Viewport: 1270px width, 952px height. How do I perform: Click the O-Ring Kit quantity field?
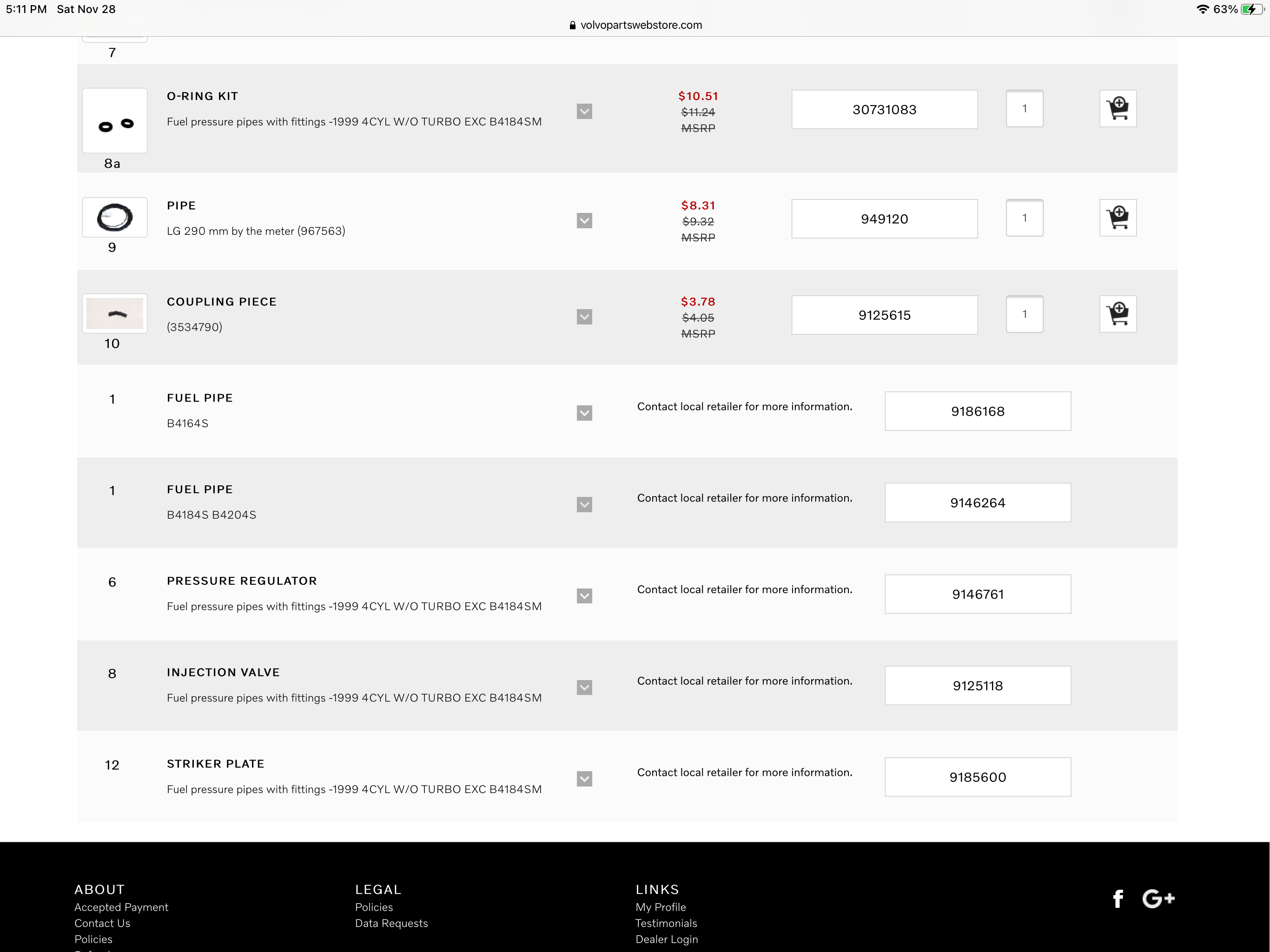pos(1024,108)
